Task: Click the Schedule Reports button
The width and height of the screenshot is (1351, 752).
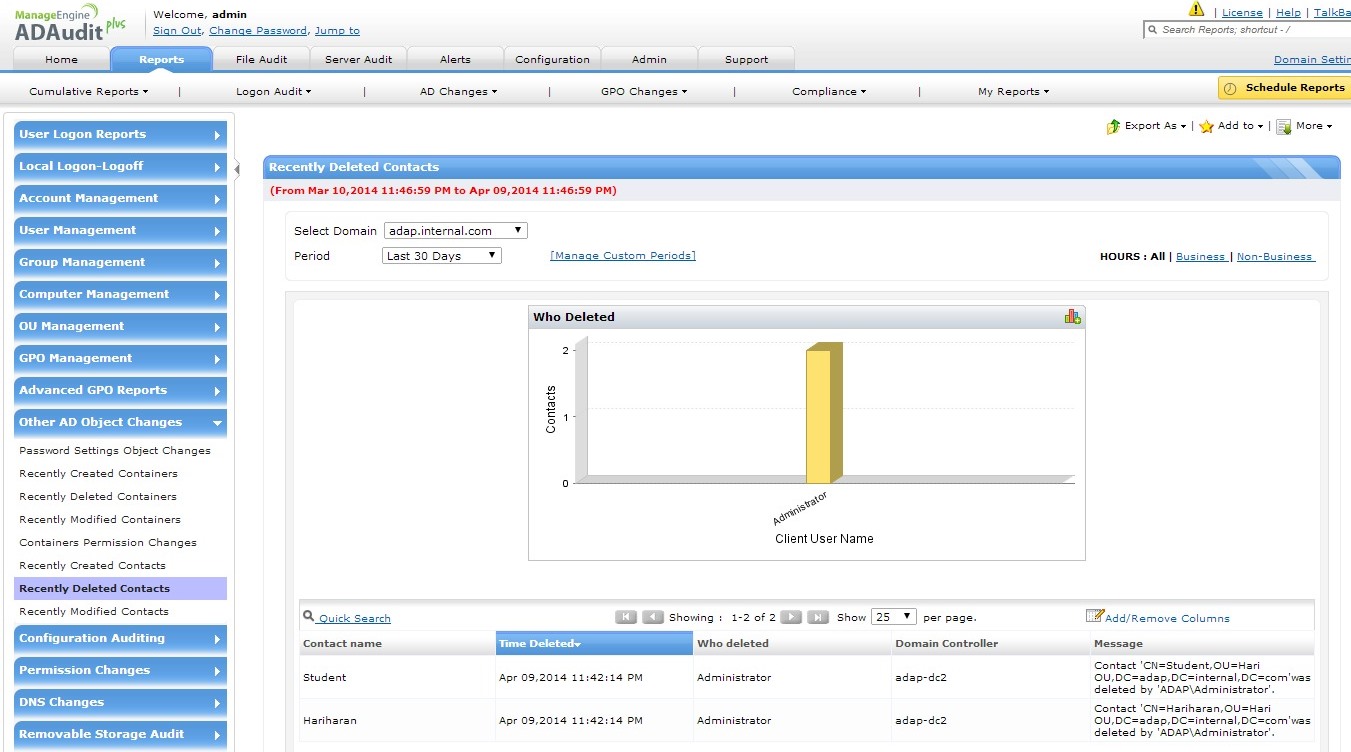Action: tap(1284, 88)
